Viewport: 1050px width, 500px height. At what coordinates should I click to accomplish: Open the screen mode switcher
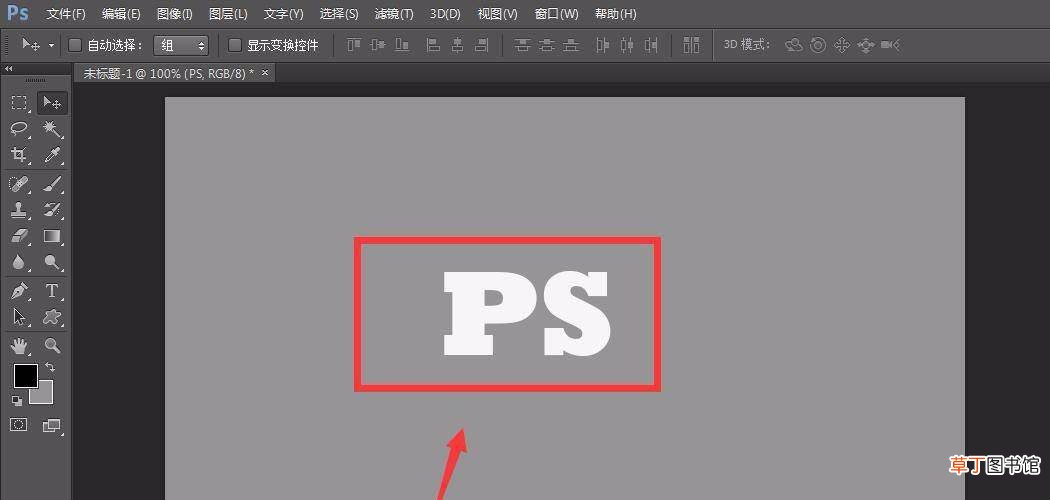tap(52, 424)
